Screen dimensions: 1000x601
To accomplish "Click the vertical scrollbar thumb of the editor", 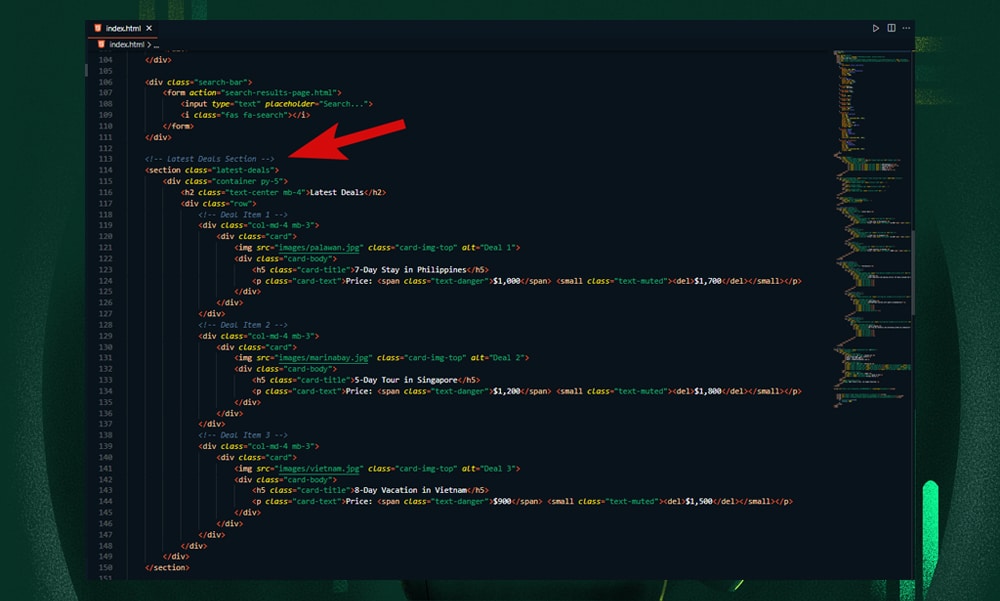I will pos(912,272).
